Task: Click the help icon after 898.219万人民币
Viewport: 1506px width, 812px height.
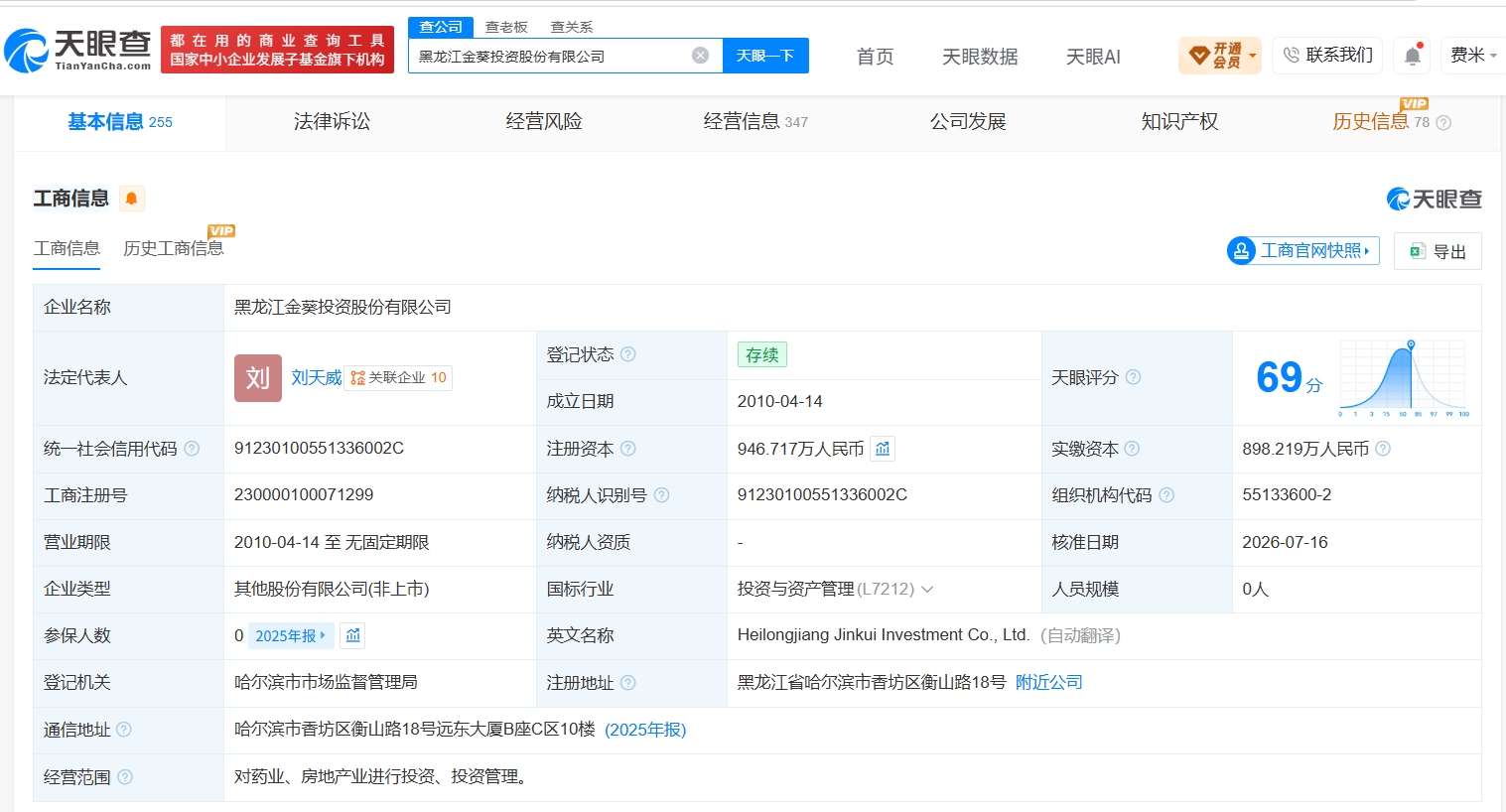Action: coord(1383,449)
